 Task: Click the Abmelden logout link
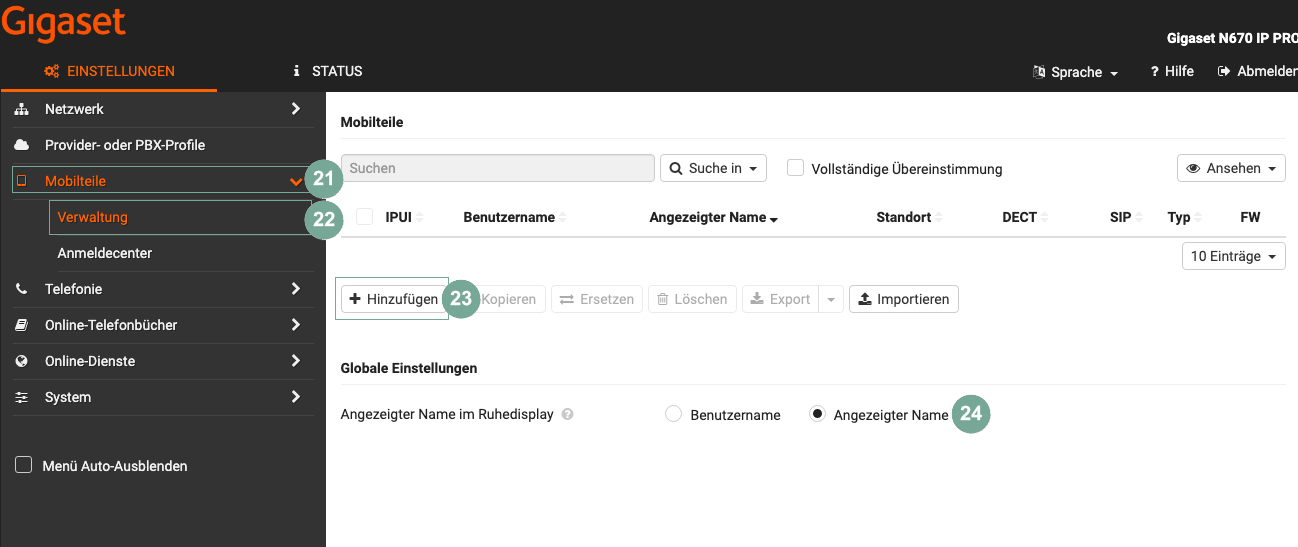(x=1258, y=71)
